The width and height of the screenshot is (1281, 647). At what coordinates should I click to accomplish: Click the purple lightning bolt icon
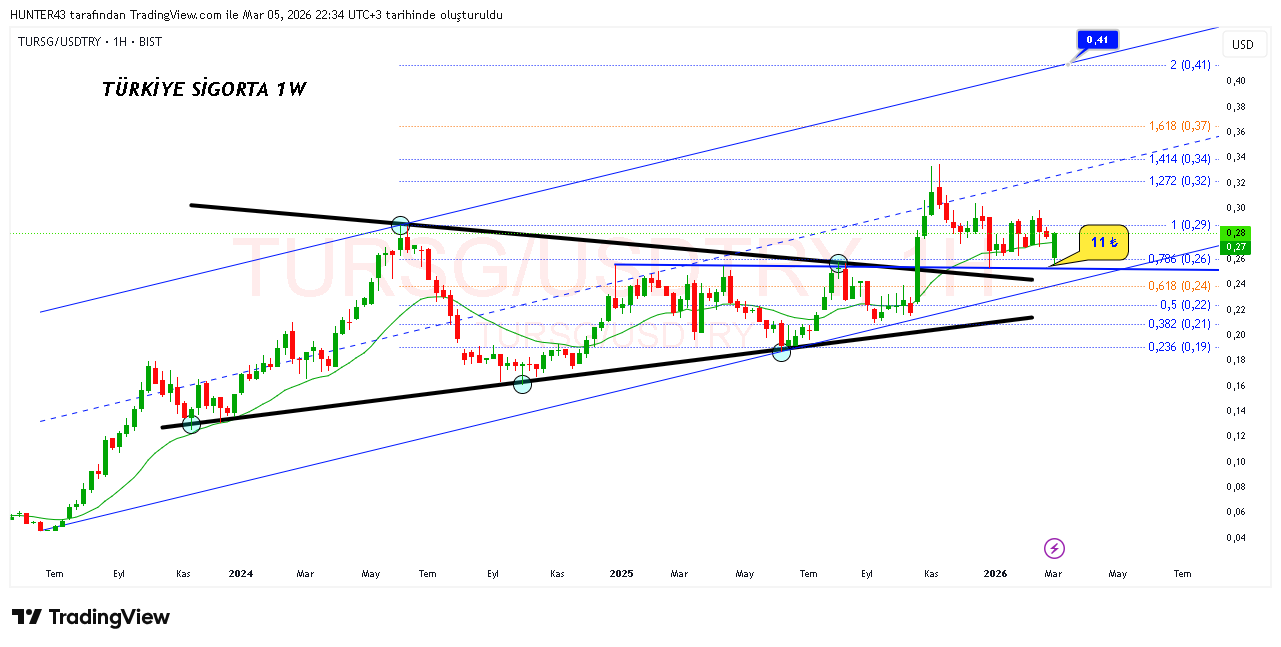pyautogui.click(x=1054, y=548)
